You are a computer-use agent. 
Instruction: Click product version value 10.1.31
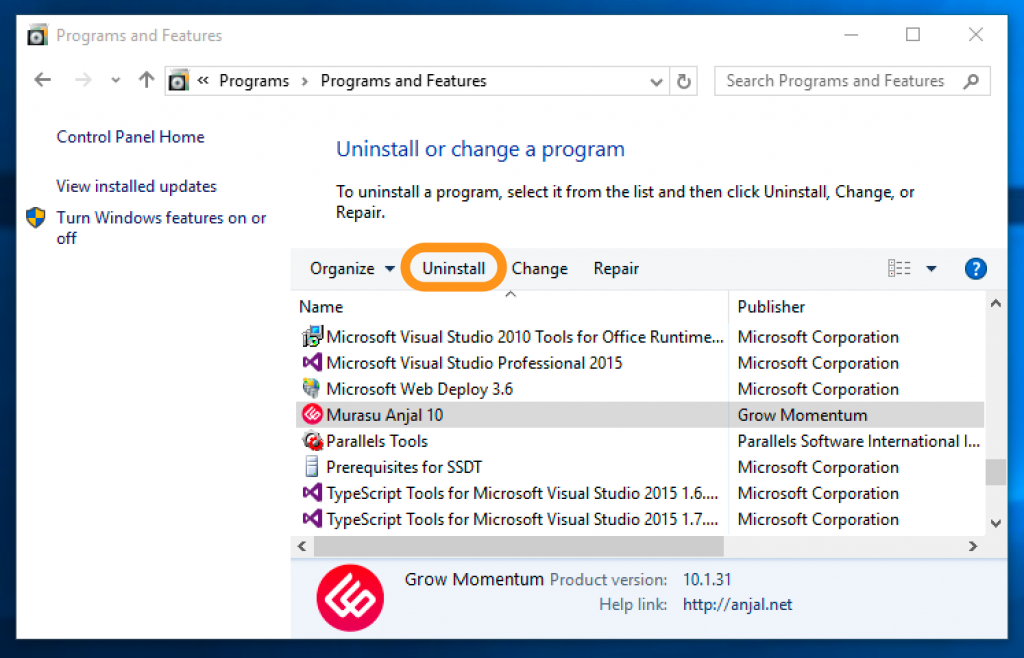point(707,580)
